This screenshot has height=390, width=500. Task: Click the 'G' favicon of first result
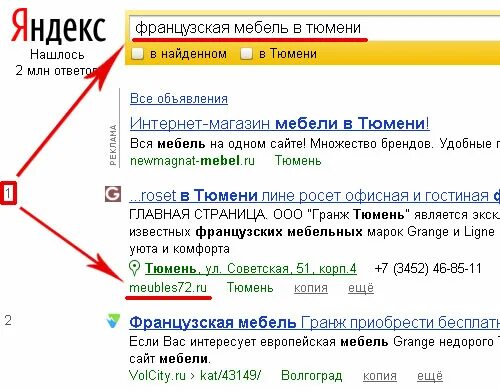113,194
